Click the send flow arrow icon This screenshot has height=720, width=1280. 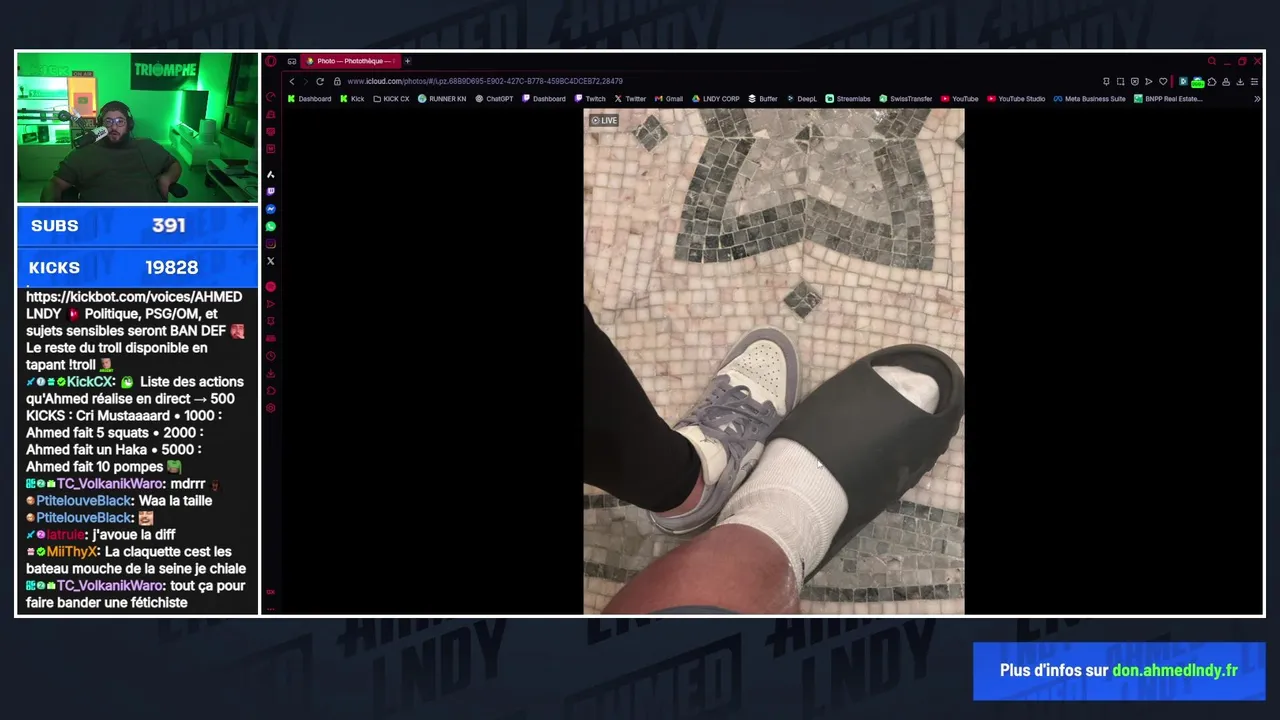[x=1148, y=81]
